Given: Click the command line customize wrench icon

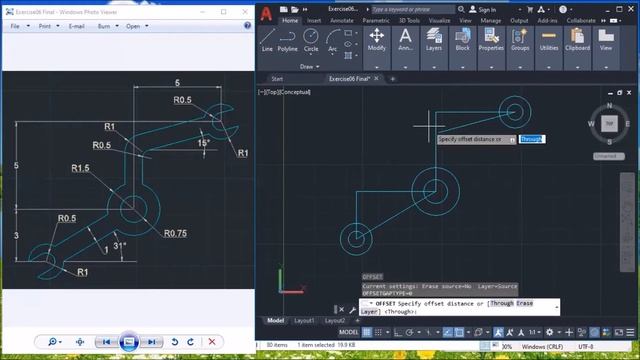Looking at the screenshot, I should point(353,310).
